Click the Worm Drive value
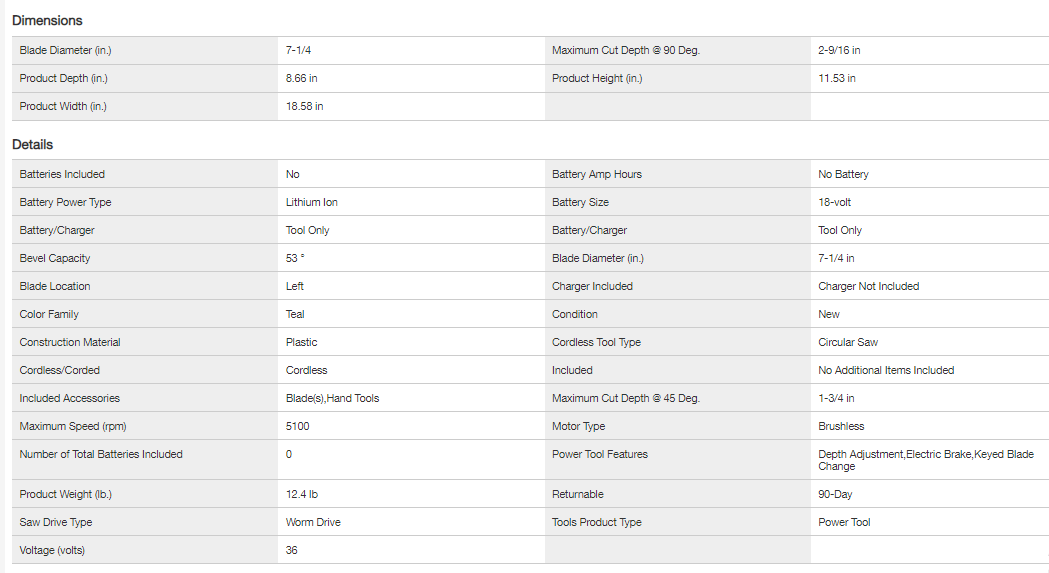The height and width of the screenshot is (573, 1049). pos(313,522)
